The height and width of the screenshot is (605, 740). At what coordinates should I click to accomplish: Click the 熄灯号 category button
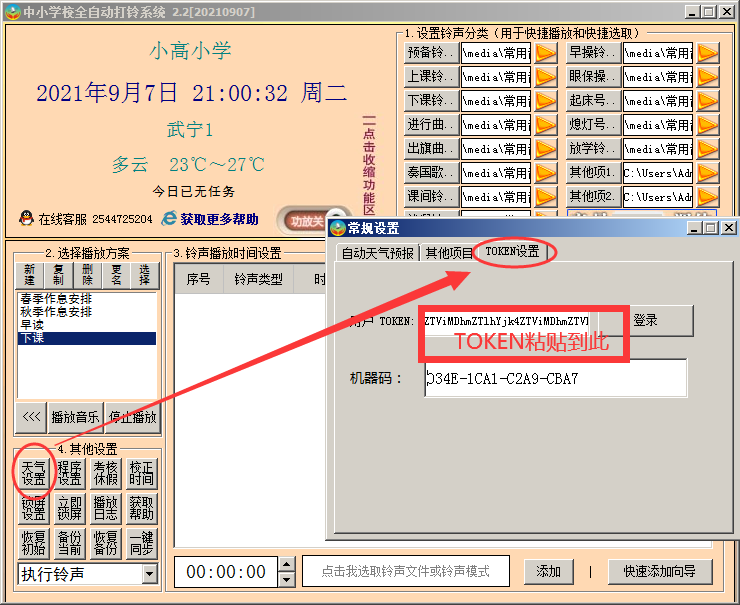tap(593, 125)
